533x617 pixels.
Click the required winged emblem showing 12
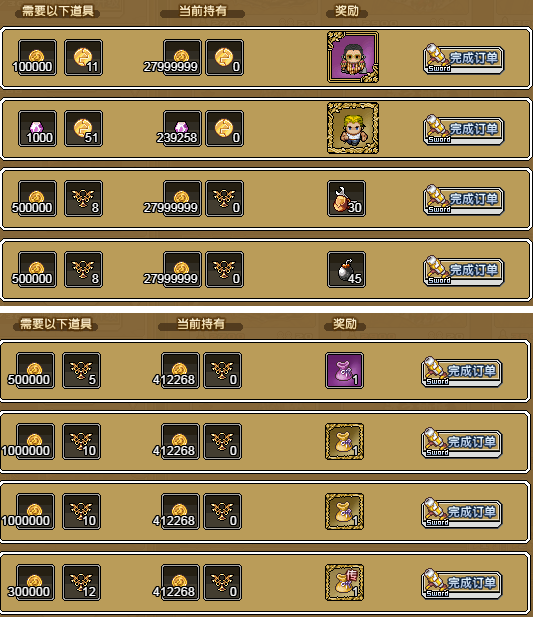[81, 583]
